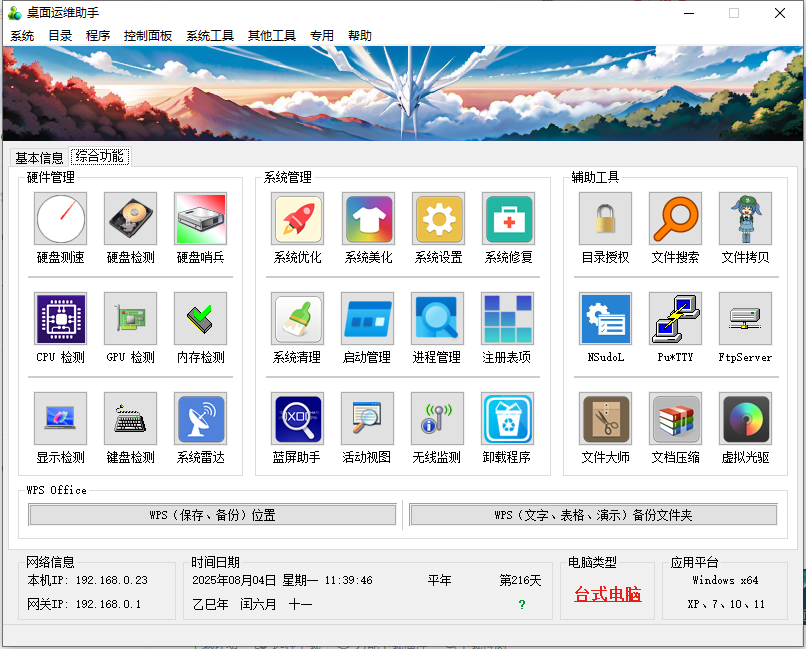Switch to the 基本信息 tab

(40, 157)
